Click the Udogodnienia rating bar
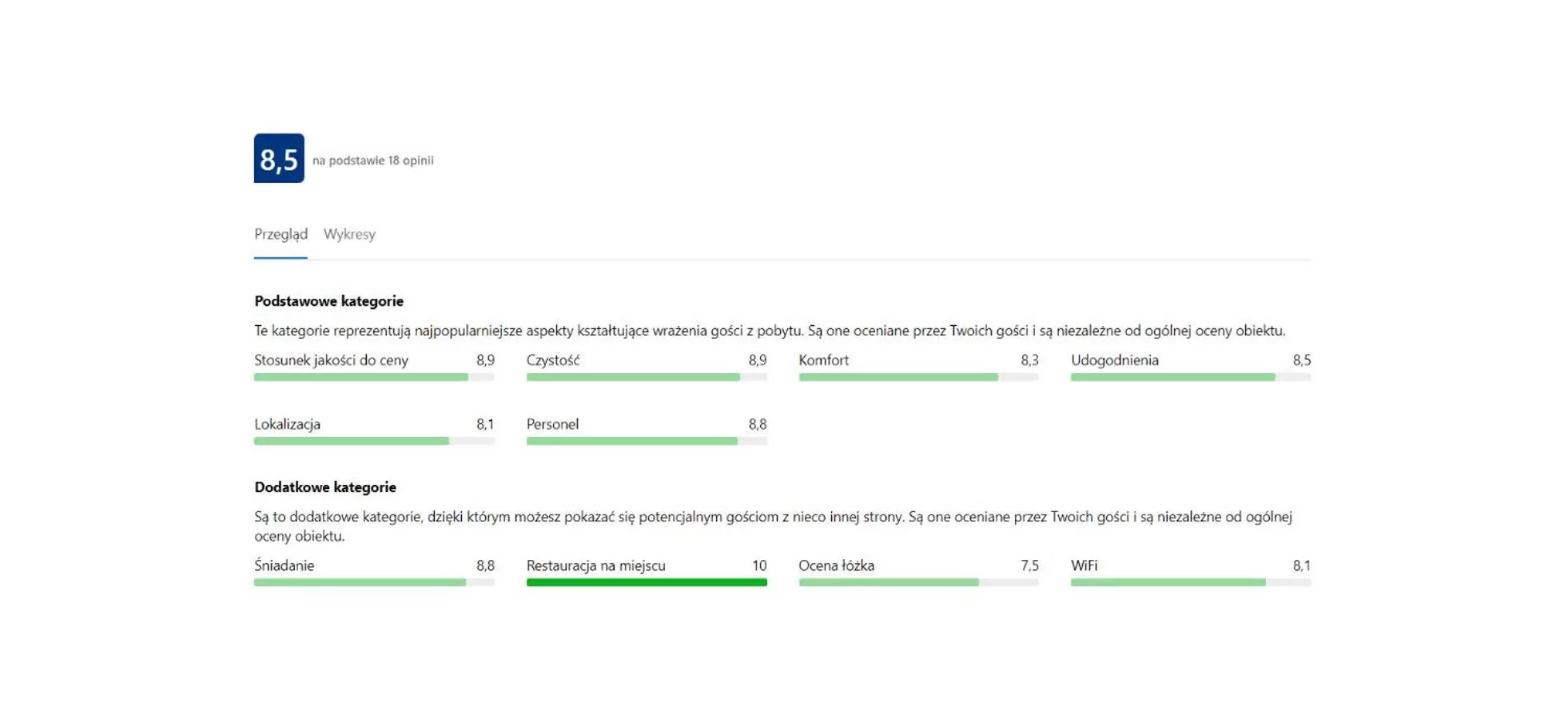Screen dimensions: 1568x719 tap(1190, 377)
